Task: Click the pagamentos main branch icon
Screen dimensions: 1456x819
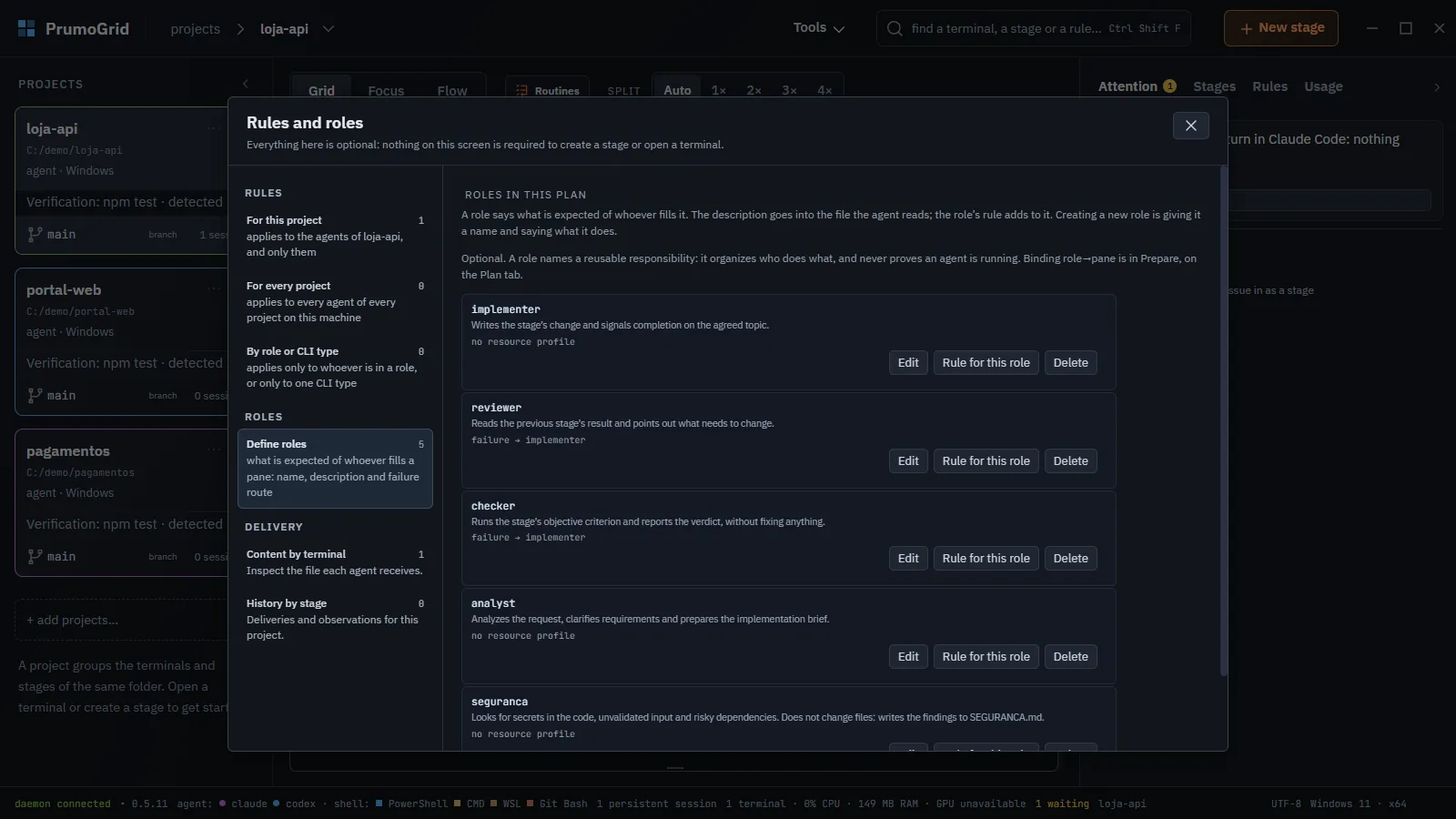Action: click(35, 556)
